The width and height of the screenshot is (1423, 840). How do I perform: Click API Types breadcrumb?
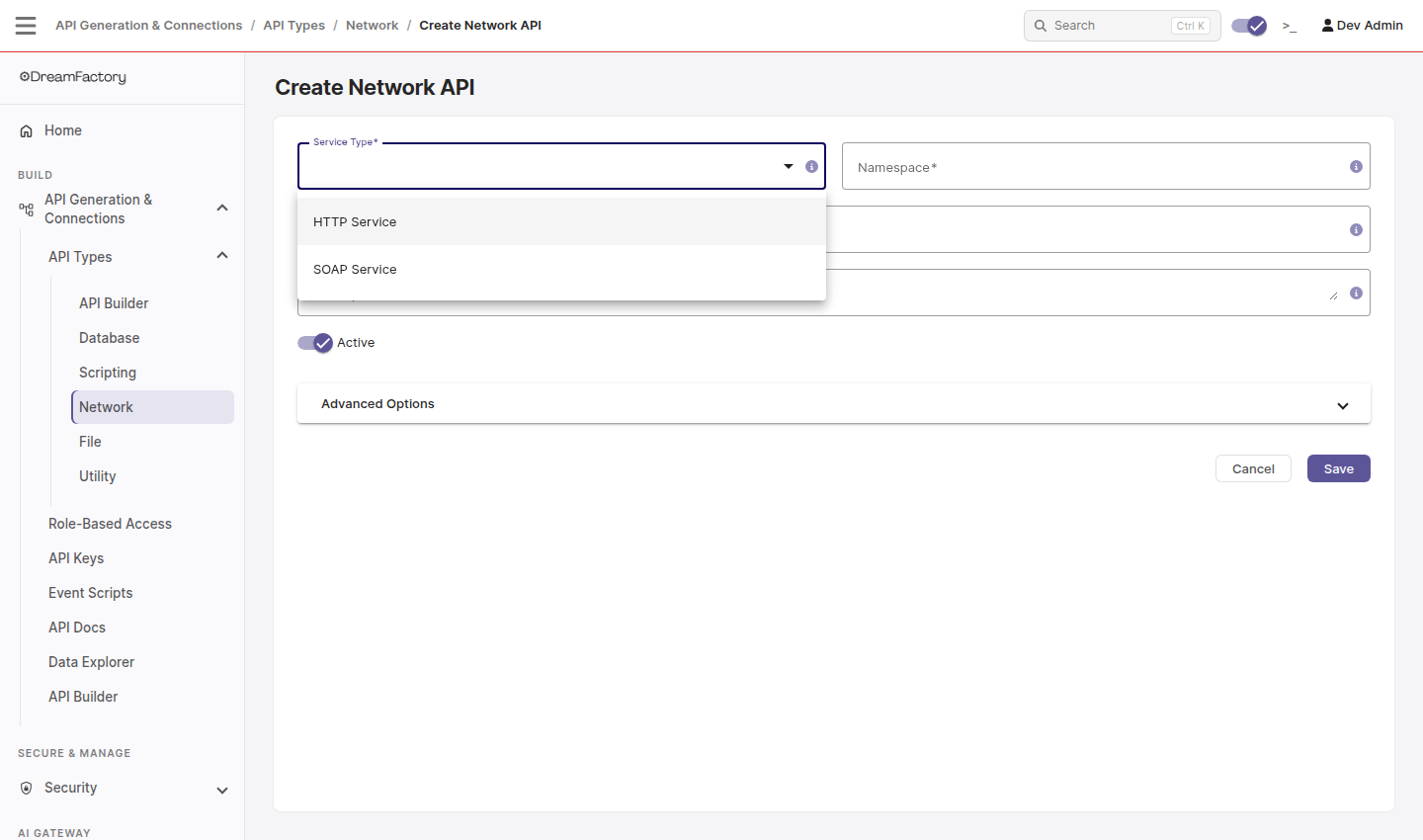coord(293,26)
